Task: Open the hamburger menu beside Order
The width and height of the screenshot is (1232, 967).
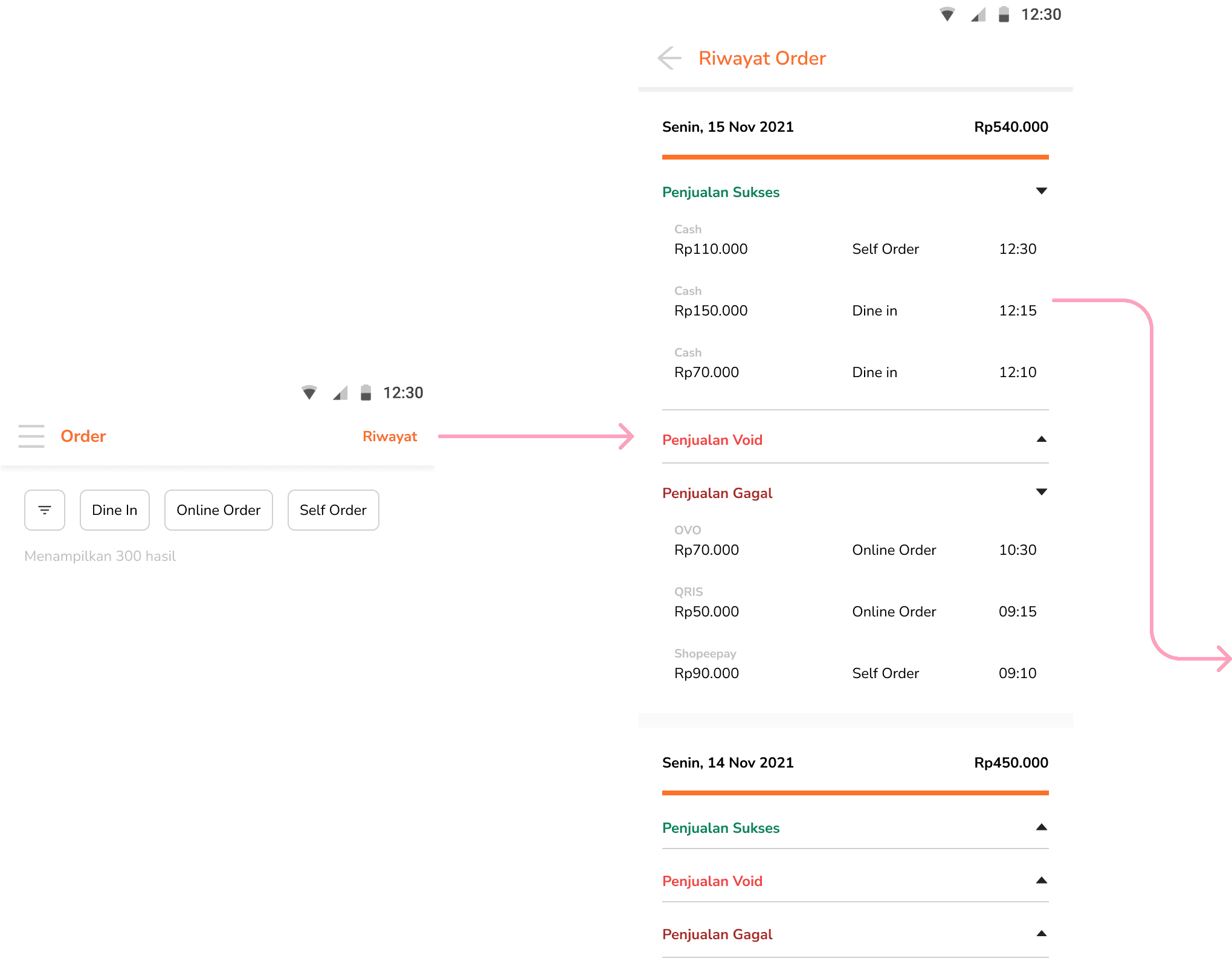Action: pos(31,436)
